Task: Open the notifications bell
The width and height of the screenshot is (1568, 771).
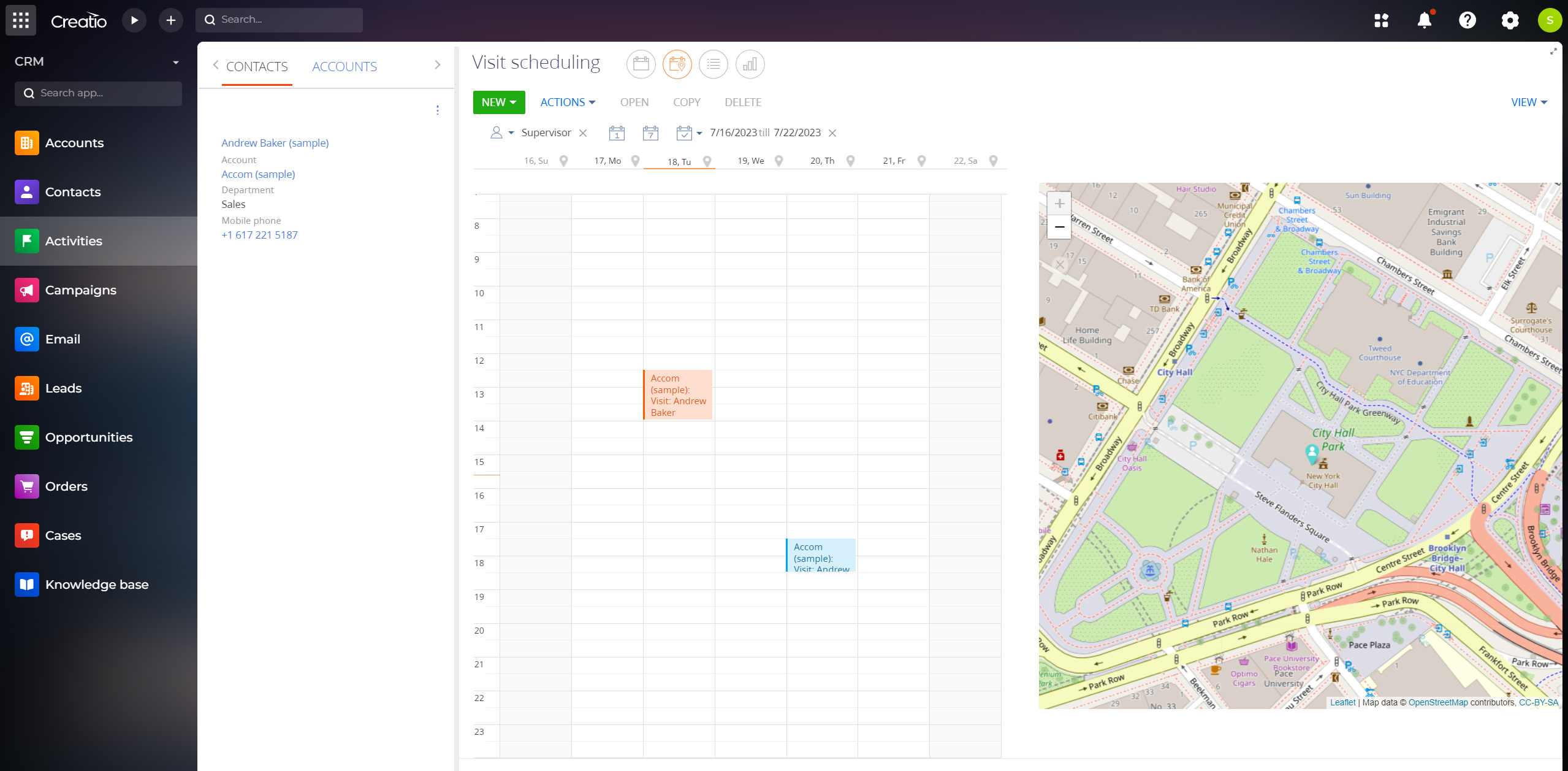Action: pyautogui.click(x=1424, y=20)
